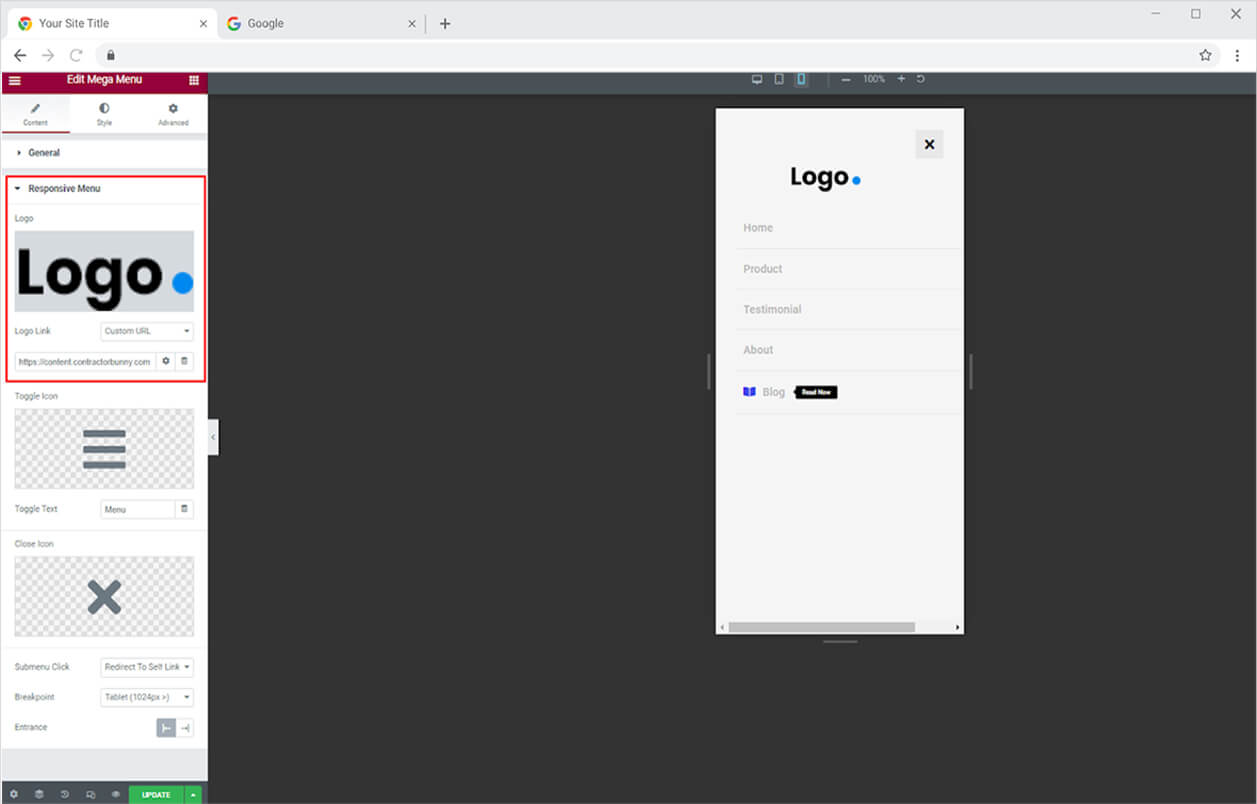Toggle preview changes eye icon
Image resolution: width=1257 pixels, height=804 pixels.
click(x=115, y=794)
